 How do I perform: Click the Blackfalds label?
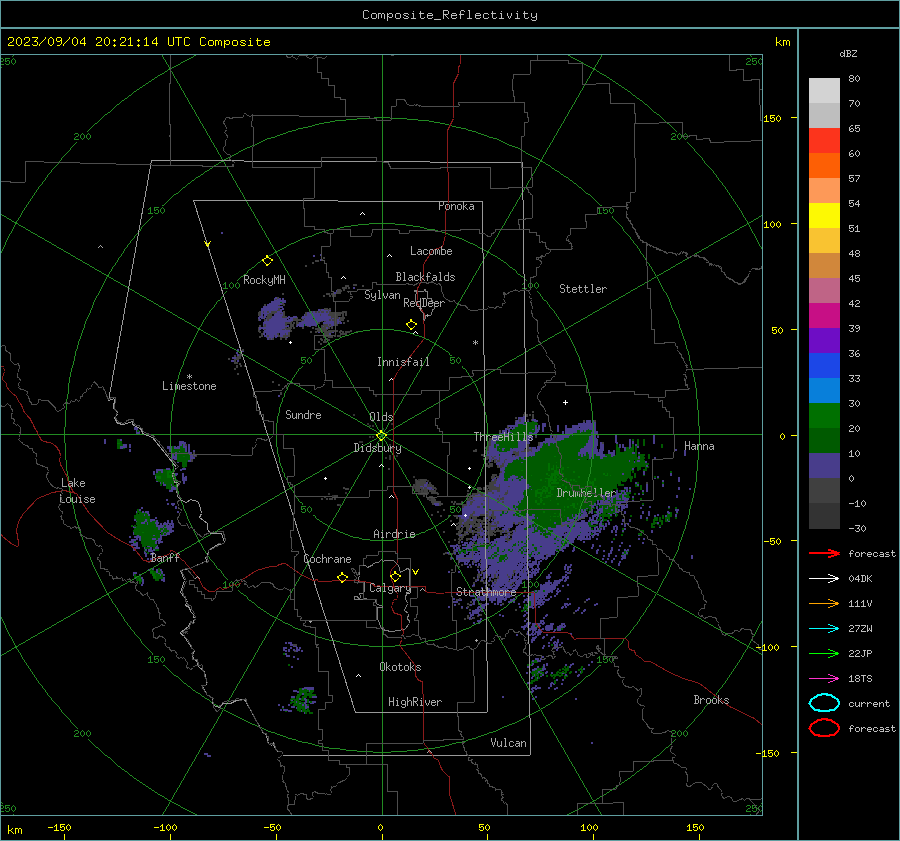[425, 277]
